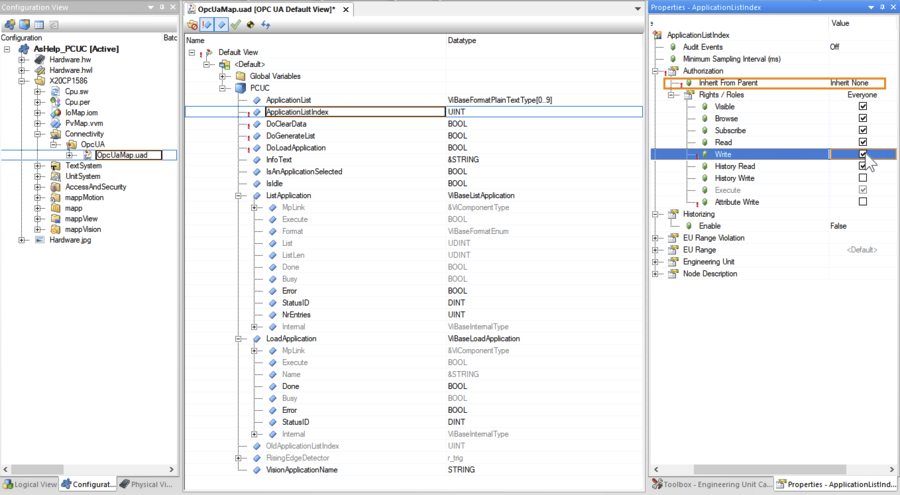Click the folder with red stop sign toolbar icon
This screenshot has width=900, height=495.
192,25
